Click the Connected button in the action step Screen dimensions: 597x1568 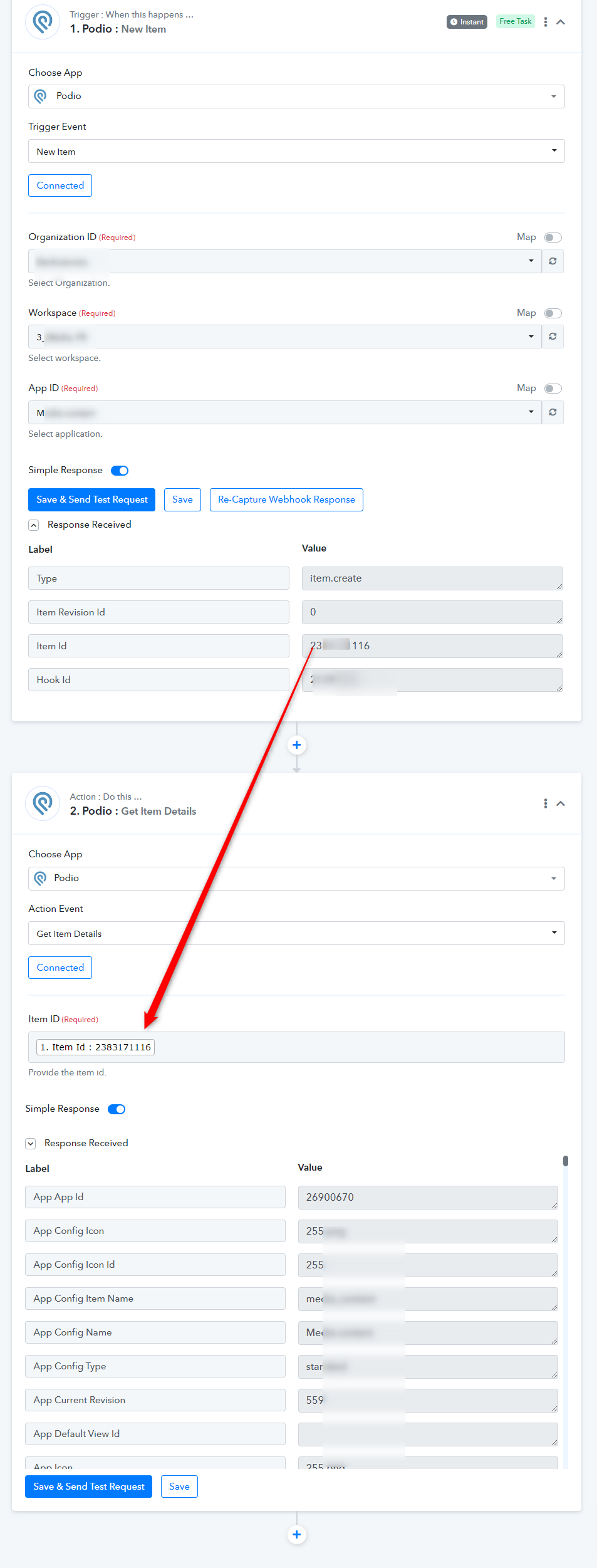pyautogui.click(x=60, y=968)
